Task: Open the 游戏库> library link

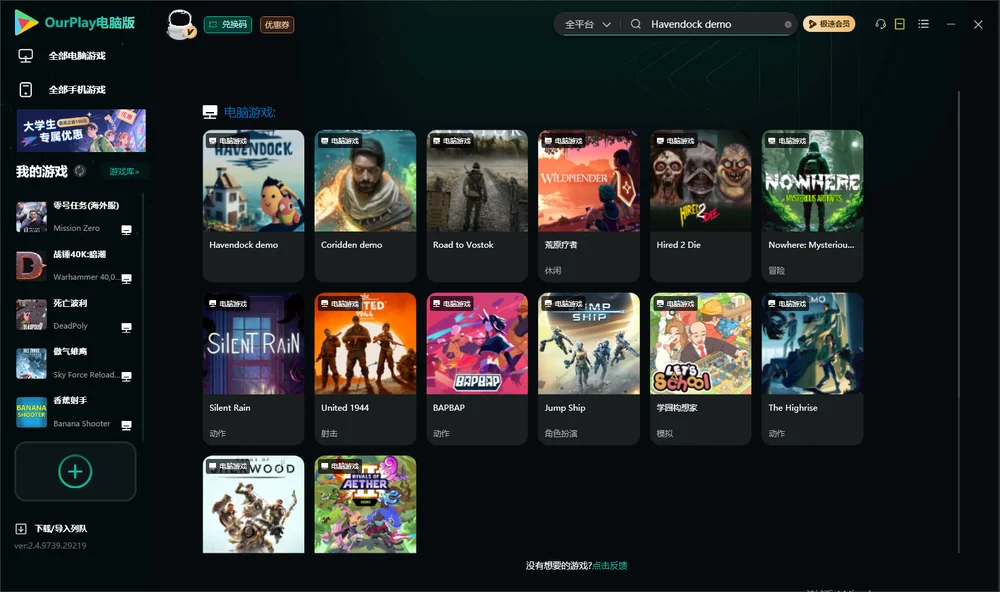Action: click(x=124, y=172)
